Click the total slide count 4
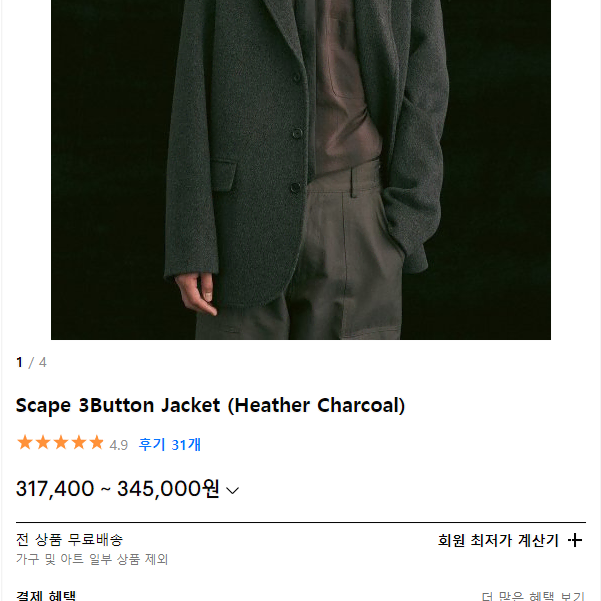The width and height of the screenshot is (601, 601). 43,362
